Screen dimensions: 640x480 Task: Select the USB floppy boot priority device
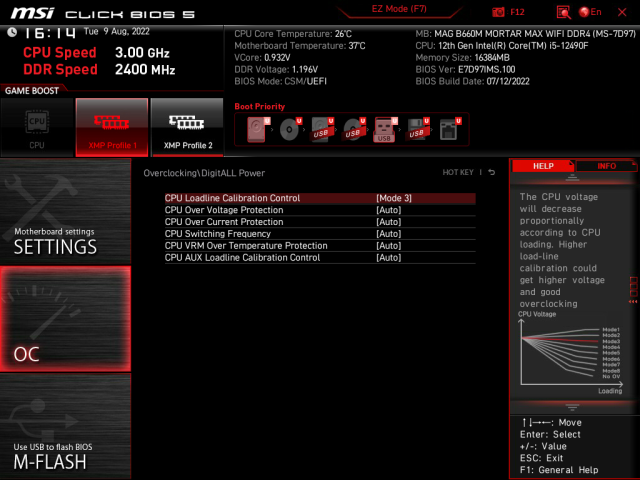click(x=416, y=129)
